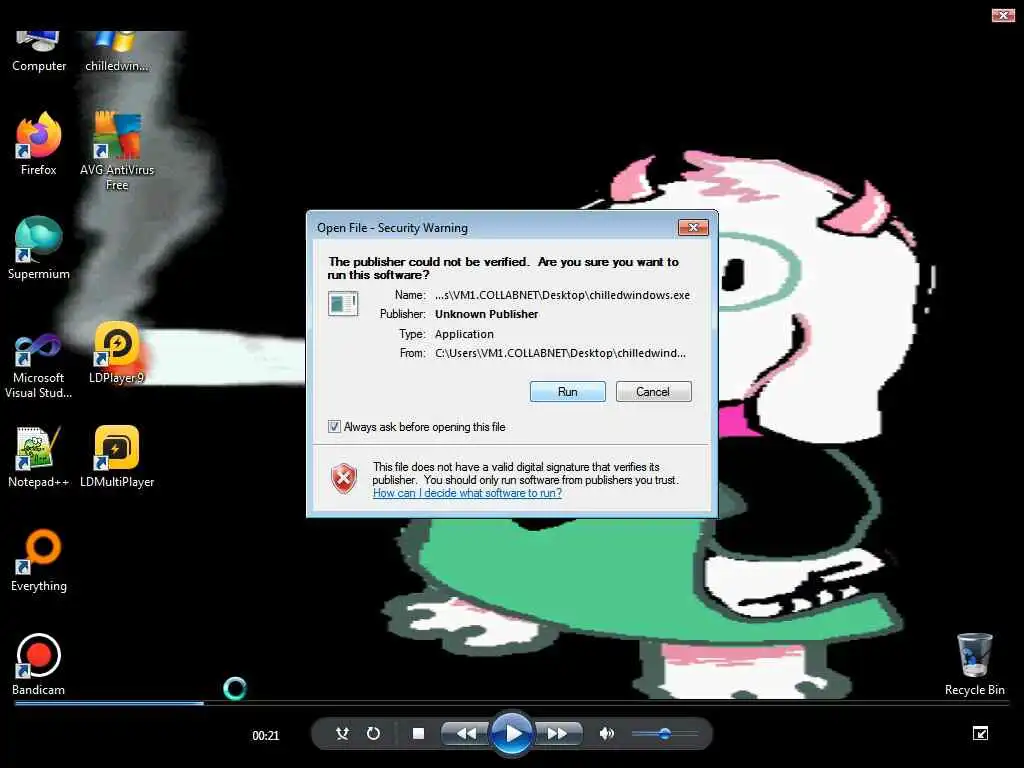Close the Open File - Security Warning dialog
The width and height of the screenshot is (1024, 768).
pyautogui.click(x=694, y=227)
